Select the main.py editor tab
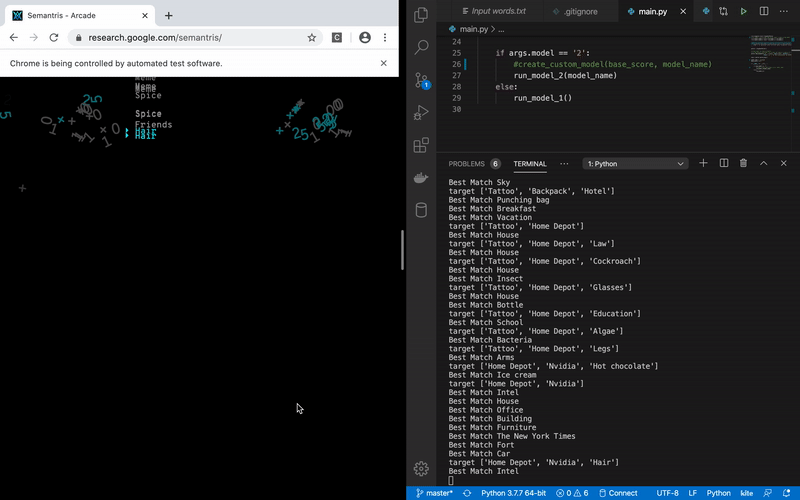Image resolution: width=800 pixels, height=500 pixels. pos(654,11)
